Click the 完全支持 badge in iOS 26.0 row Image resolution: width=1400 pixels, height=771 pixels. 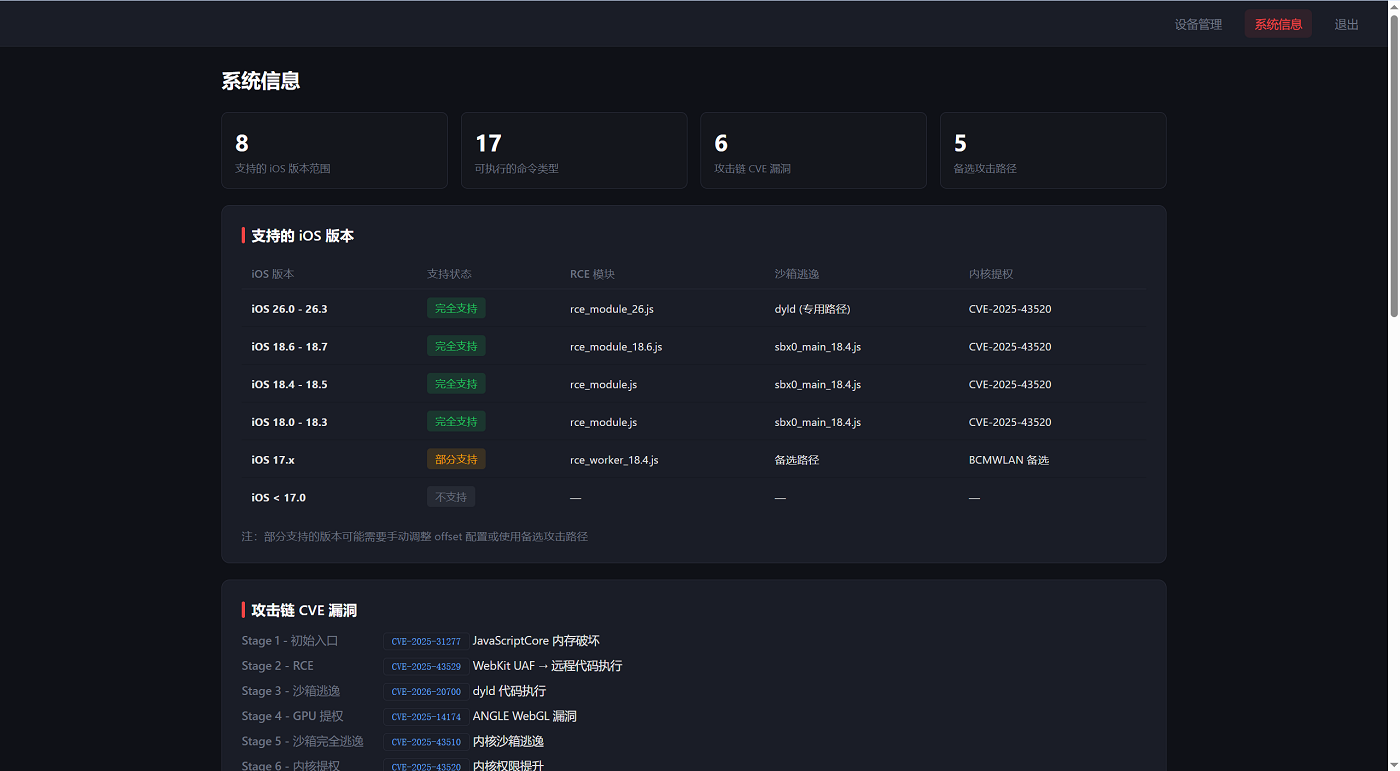(x=456, y=308)
